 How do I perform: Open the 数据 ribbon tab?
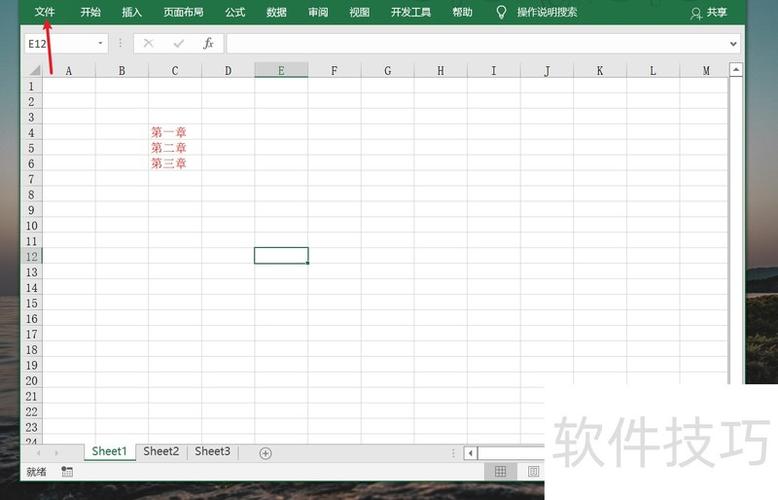(x=276, y=12)
